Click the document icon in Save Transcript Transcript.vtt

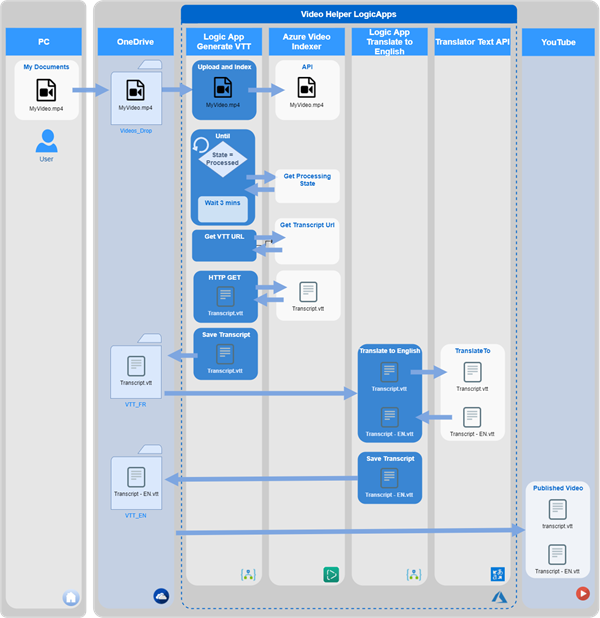225,354
